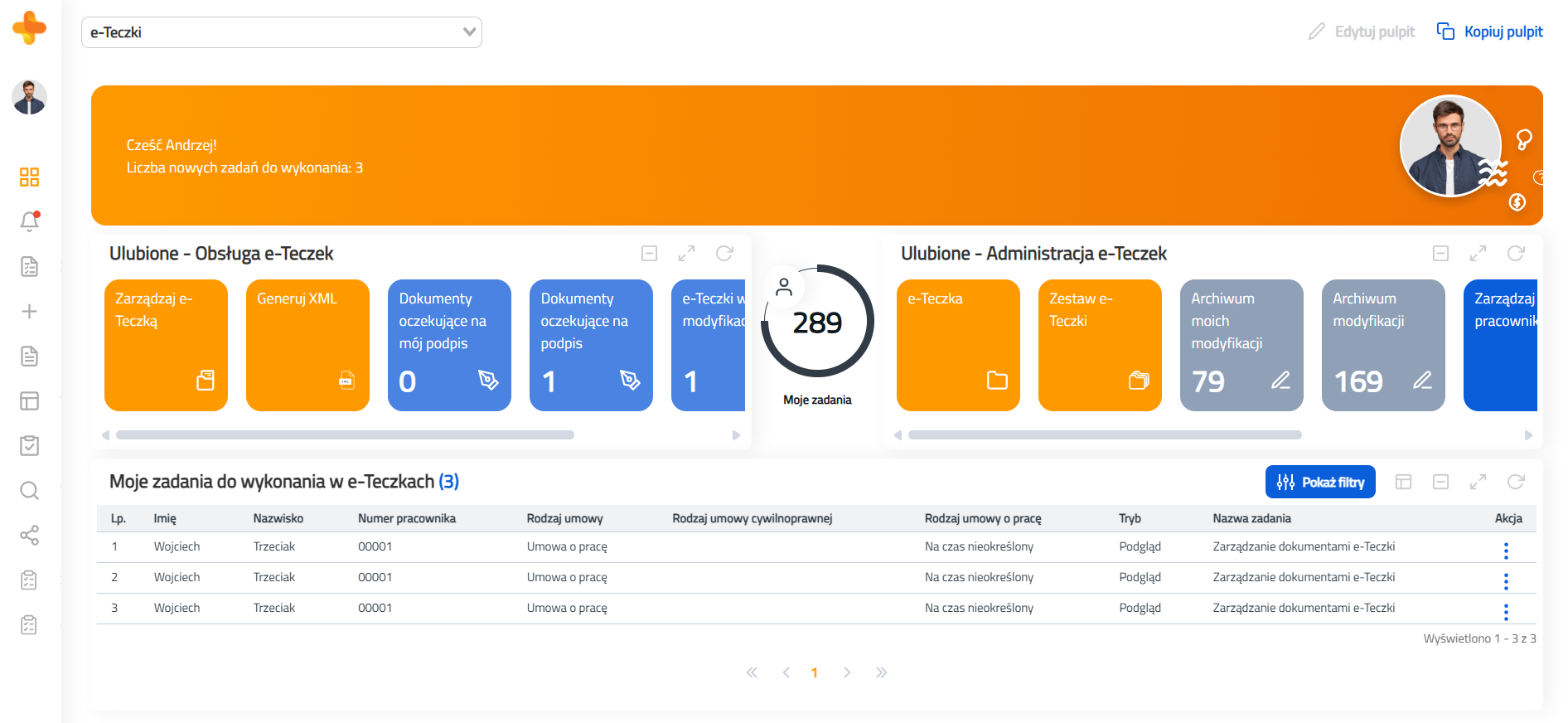
Task: Click the share icon in sidebar
Action: [x=29, y=536]
